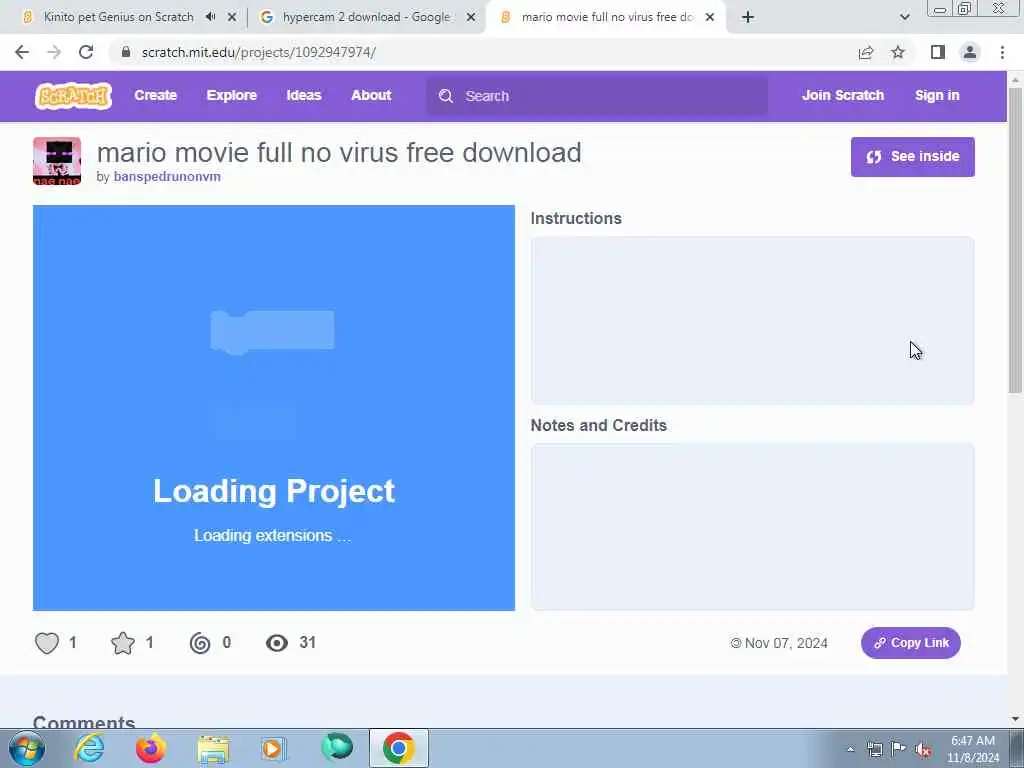Click the Scratch search field
The width and height of the screenshot is (1024, 768).
597,96
